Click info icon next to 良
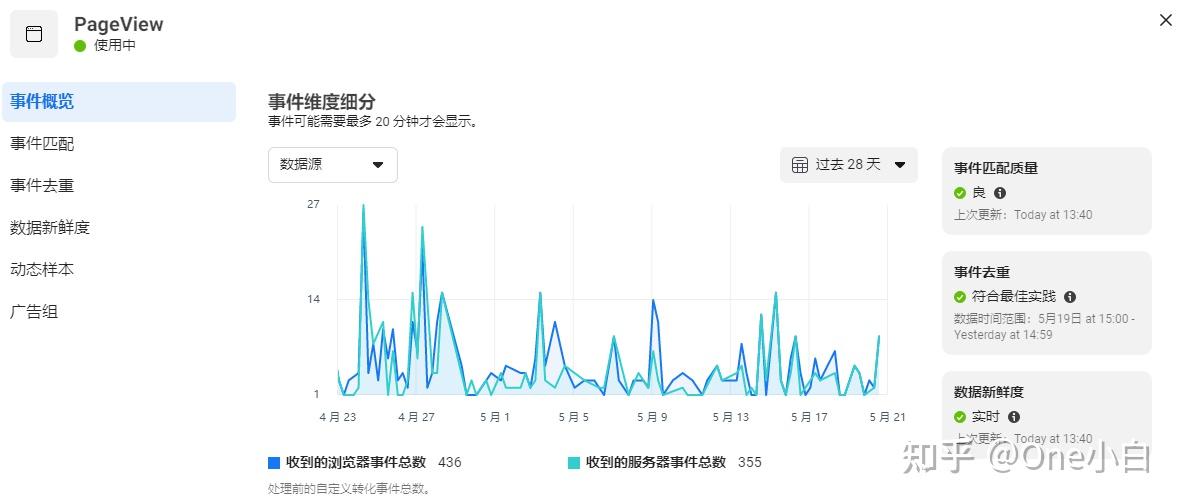Image resolution: width=1183 pixels, height=504 pixels. (1000, 193)
